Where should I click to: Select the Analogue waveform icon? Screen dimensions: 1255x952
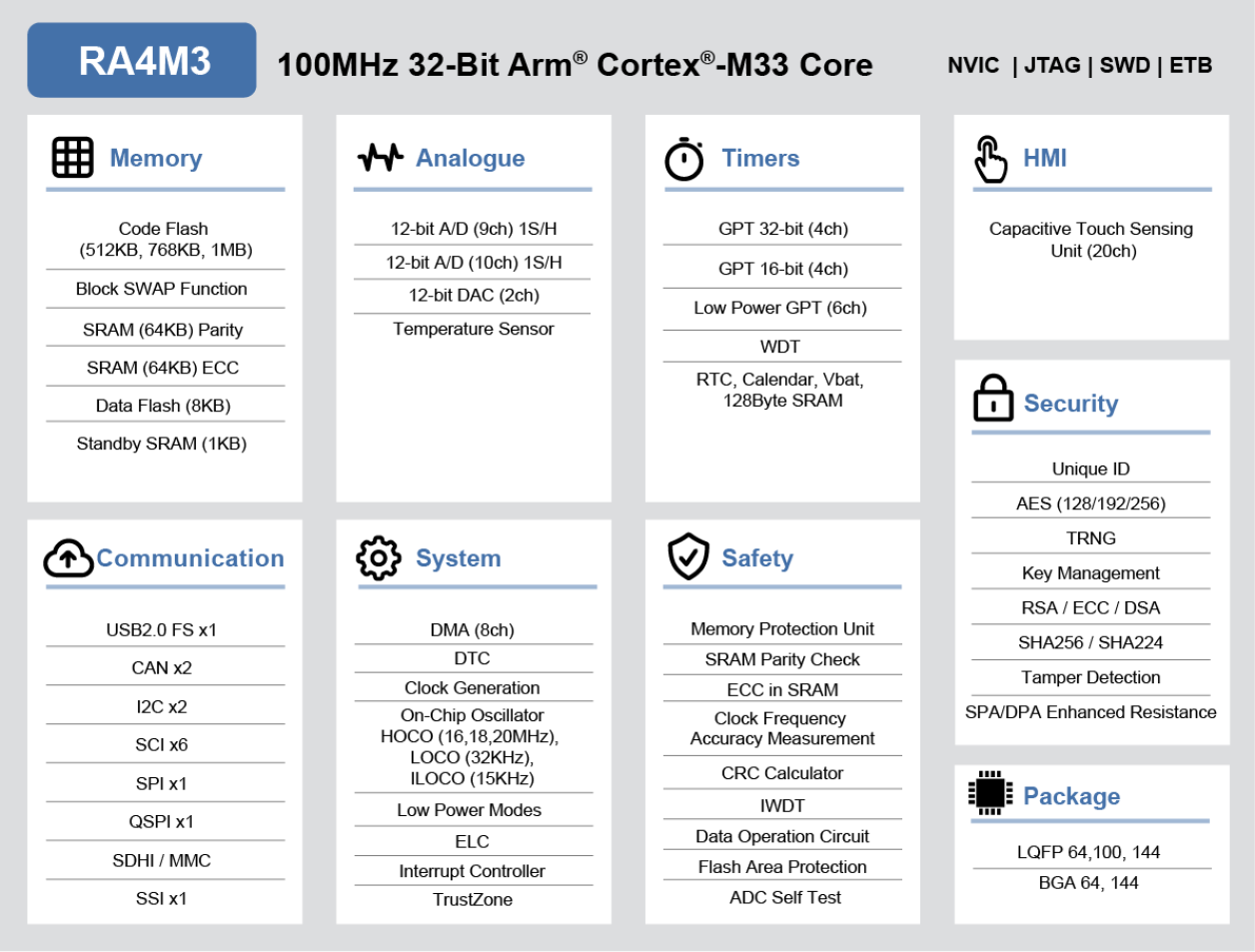point(380,157)
